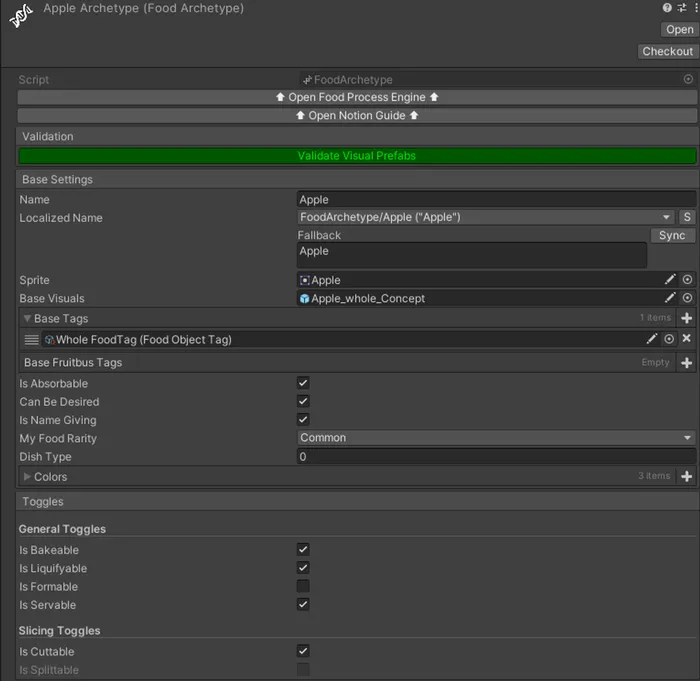Image resolution: width=700 pixels, height=681 pixels.
Task: Click the prefab cube icon of Apple_whole_Concept
Action: (x=304, y=299)
